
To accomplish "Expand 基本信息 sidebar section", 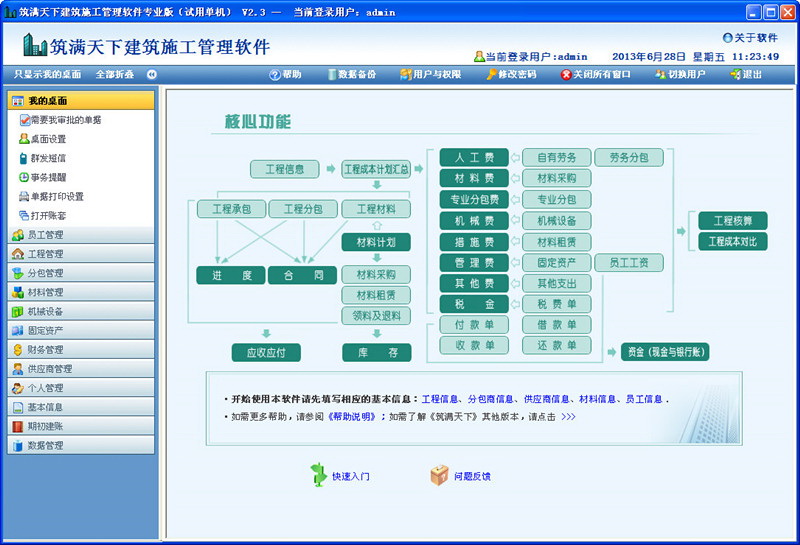I will [x=81, y=407].
